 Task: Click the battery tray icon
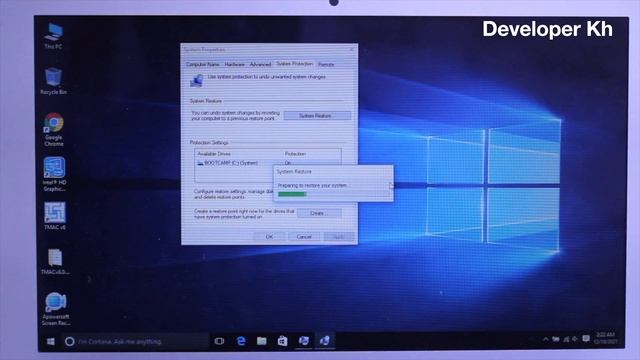[x=556, y=339]
